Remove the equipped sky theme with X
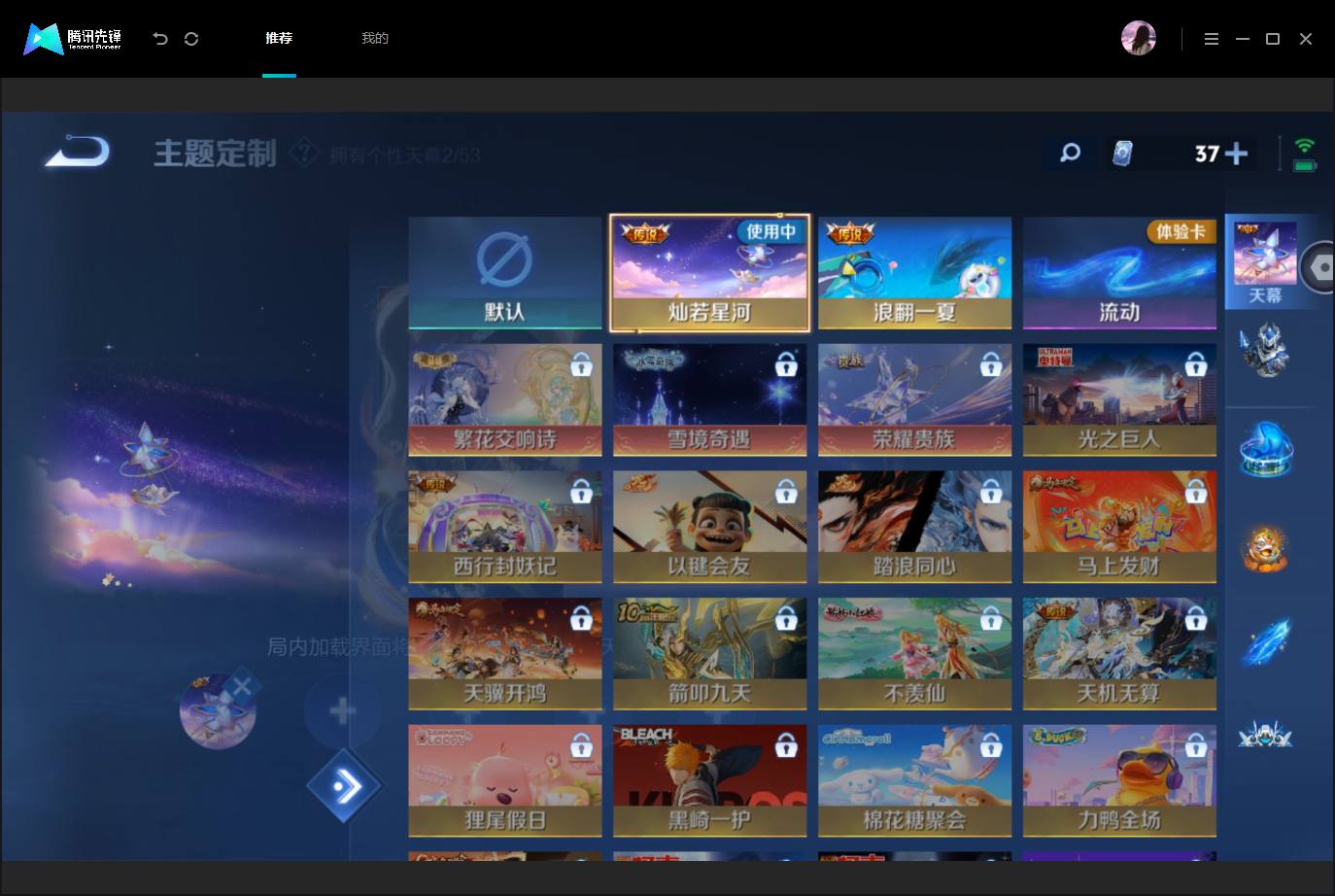The image size is (1335, 896). 242,687
